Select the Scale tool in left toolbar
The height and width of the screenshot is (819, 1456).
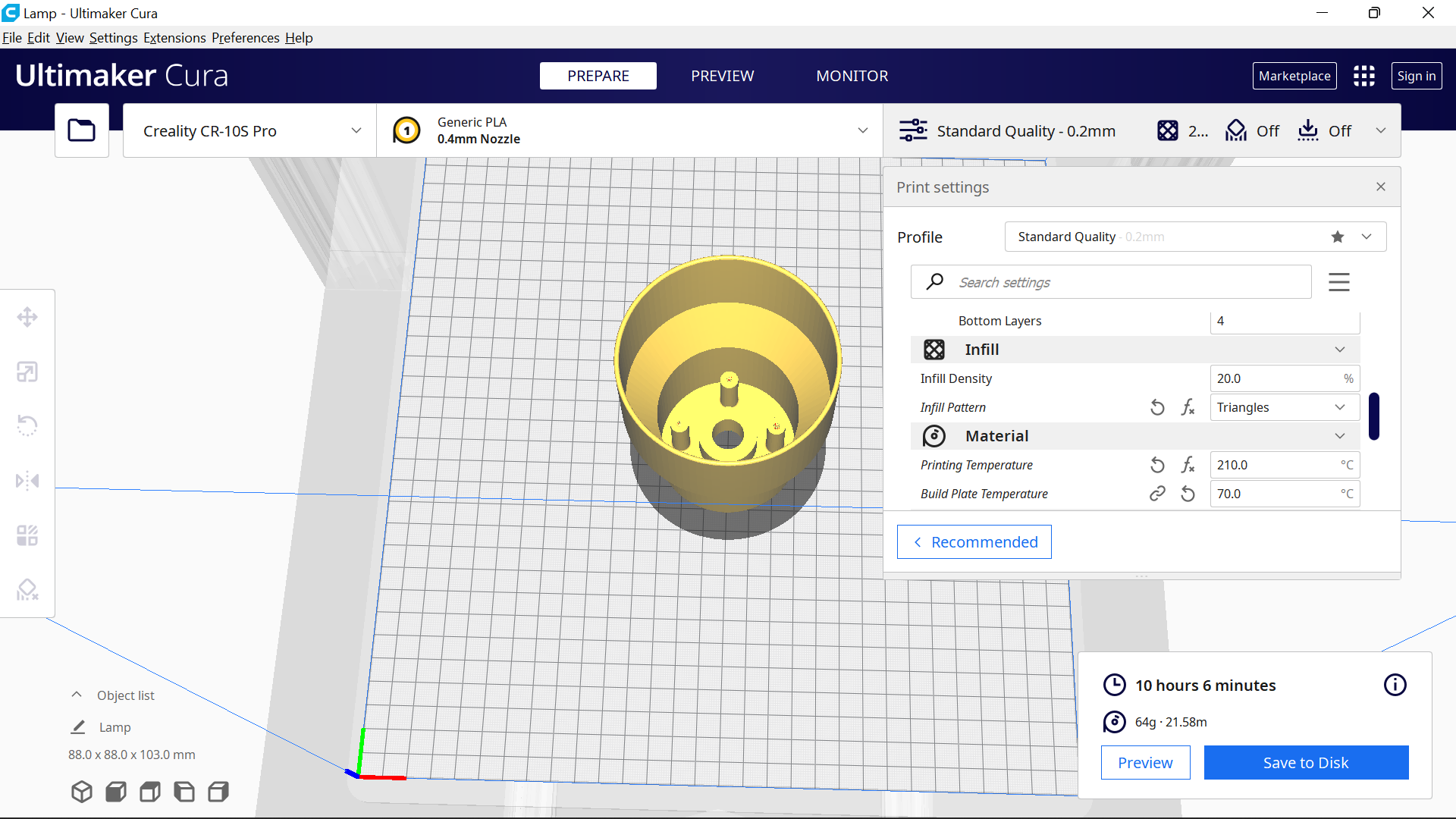pos(27,372)
